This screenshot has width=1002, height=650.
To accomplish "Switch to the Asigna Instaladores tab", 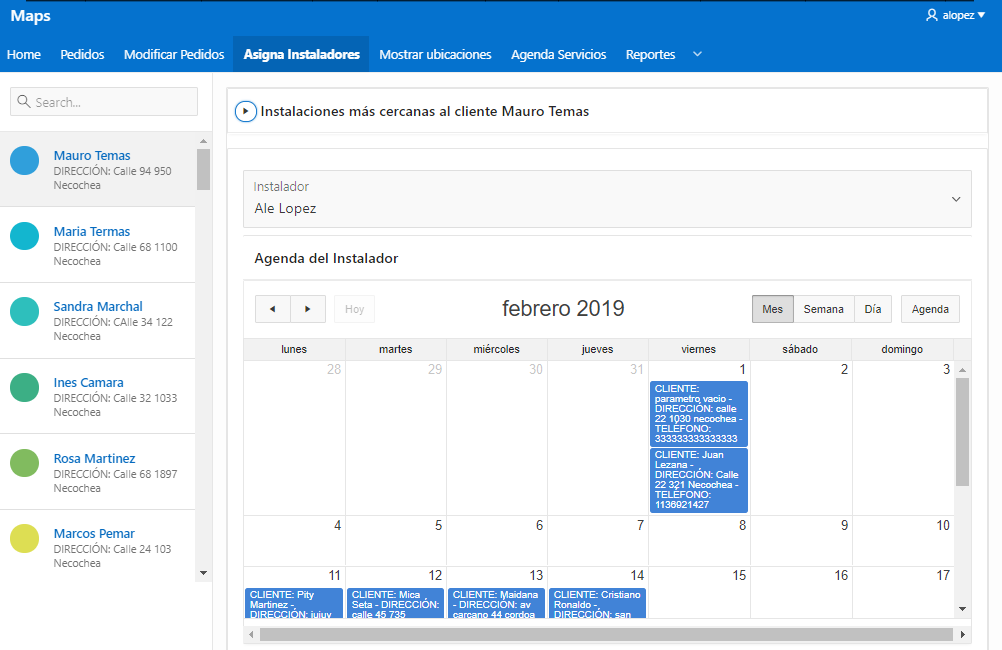I will [x=300, y=54].
